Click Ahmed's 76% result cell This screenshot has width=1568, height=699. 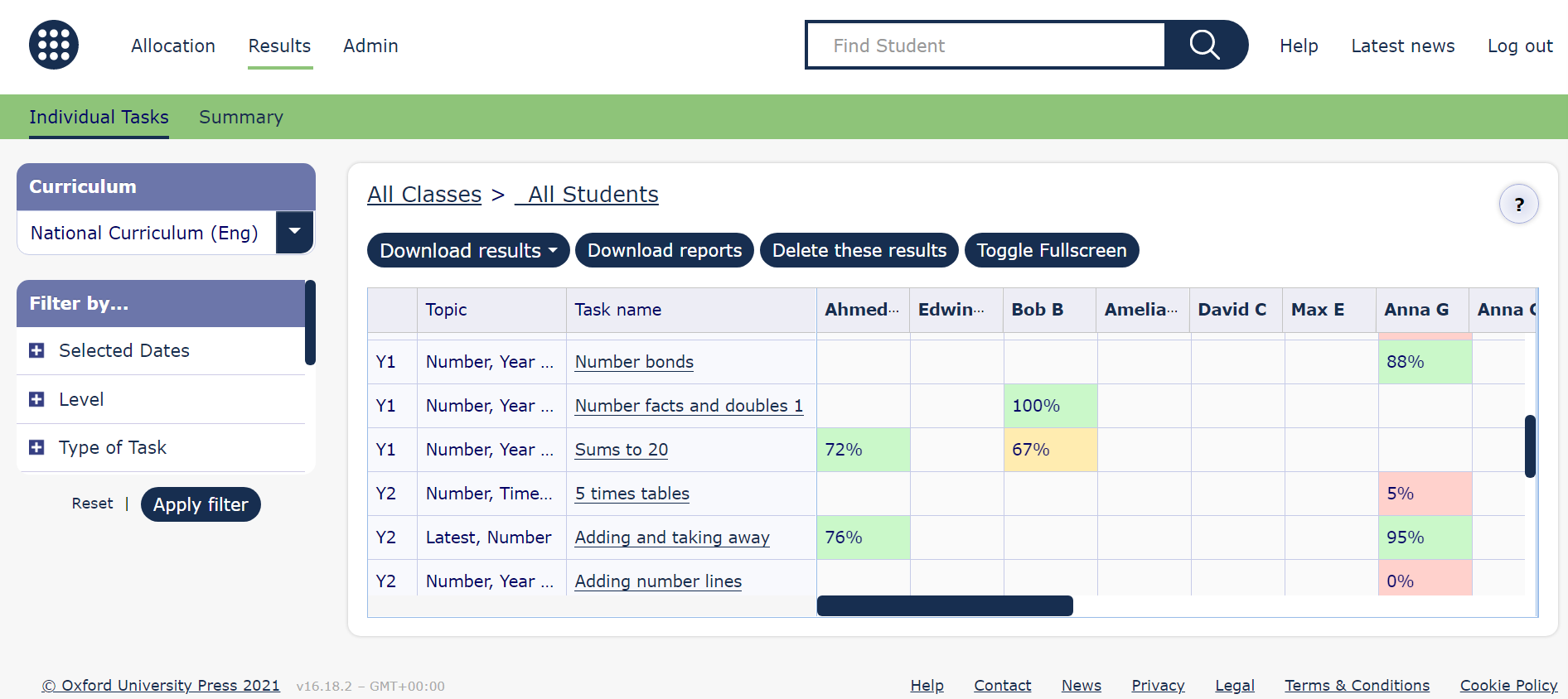(863, 538)
